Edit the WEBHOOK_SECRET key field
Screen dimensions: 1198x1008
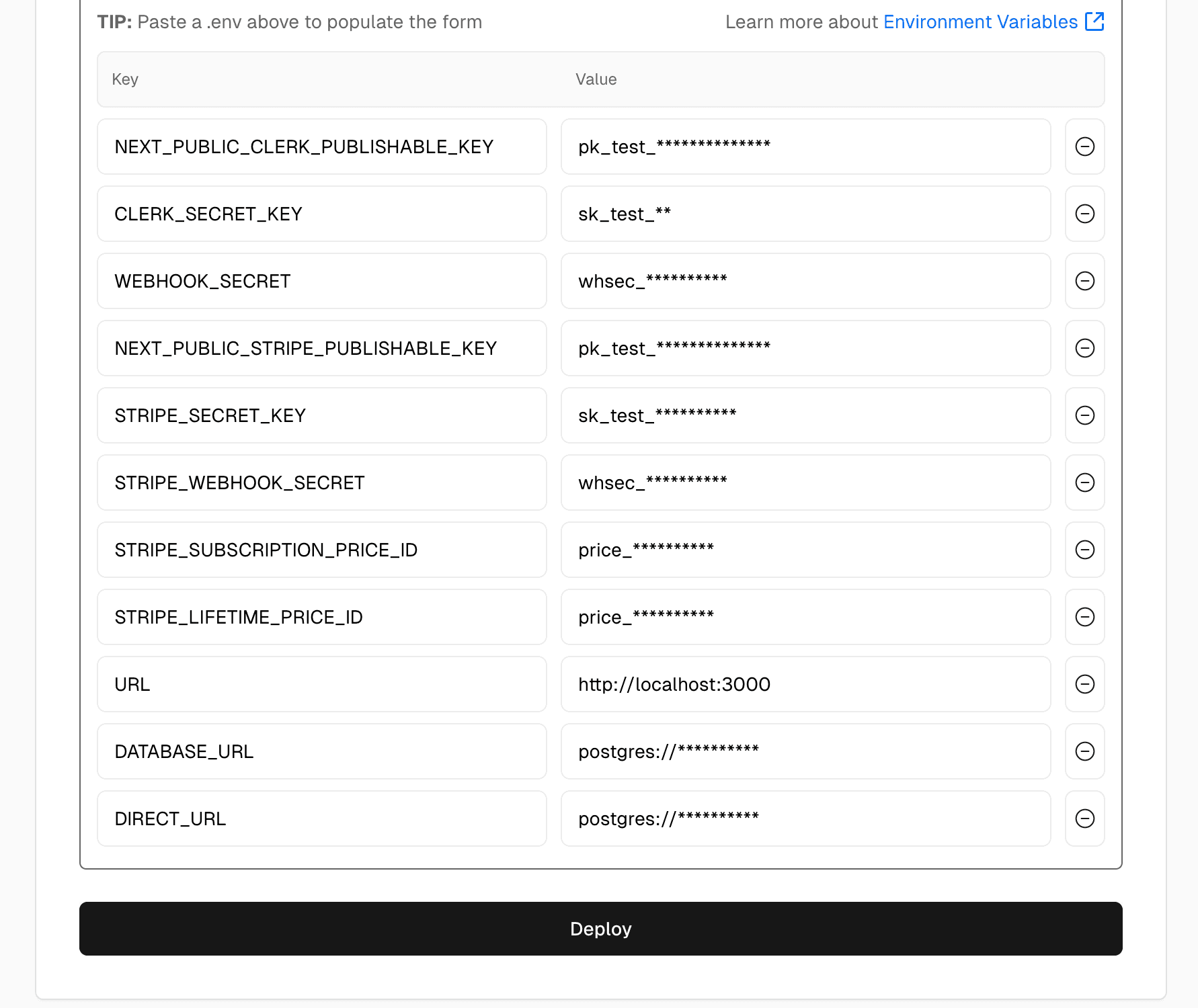point(322,281)
